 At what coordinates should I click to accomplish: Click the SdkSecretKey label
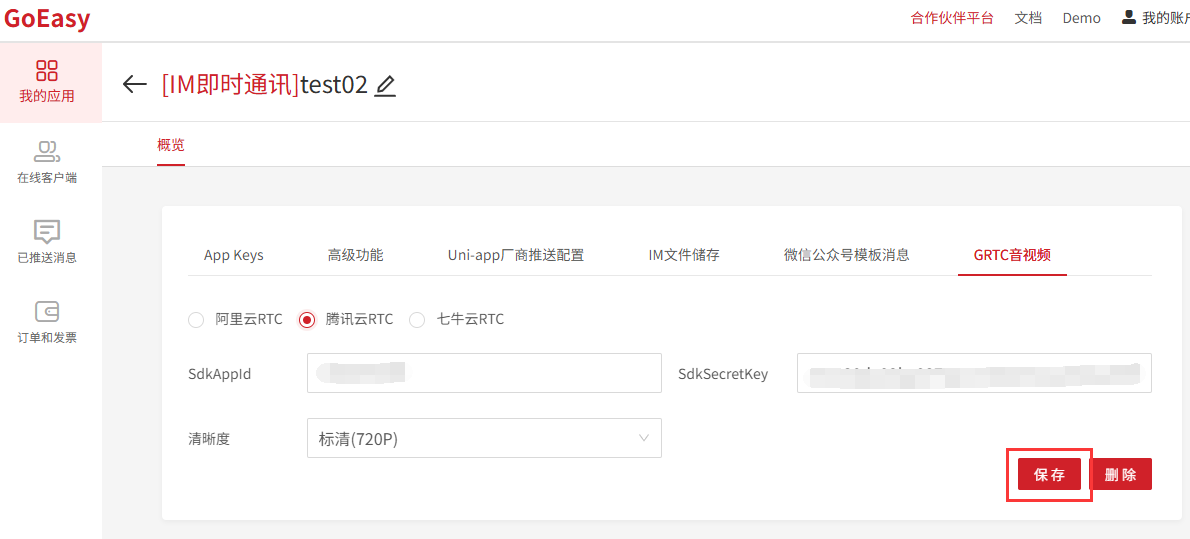722,374
